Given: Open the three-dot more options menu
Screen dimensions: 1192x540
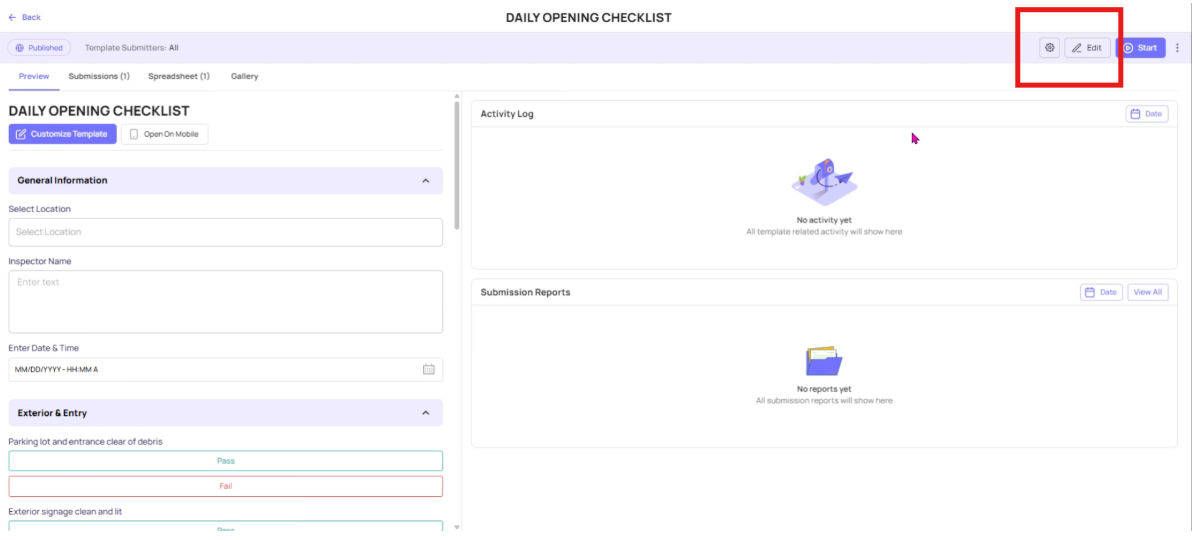Looking at the screenshot, I should point(1177,48).
